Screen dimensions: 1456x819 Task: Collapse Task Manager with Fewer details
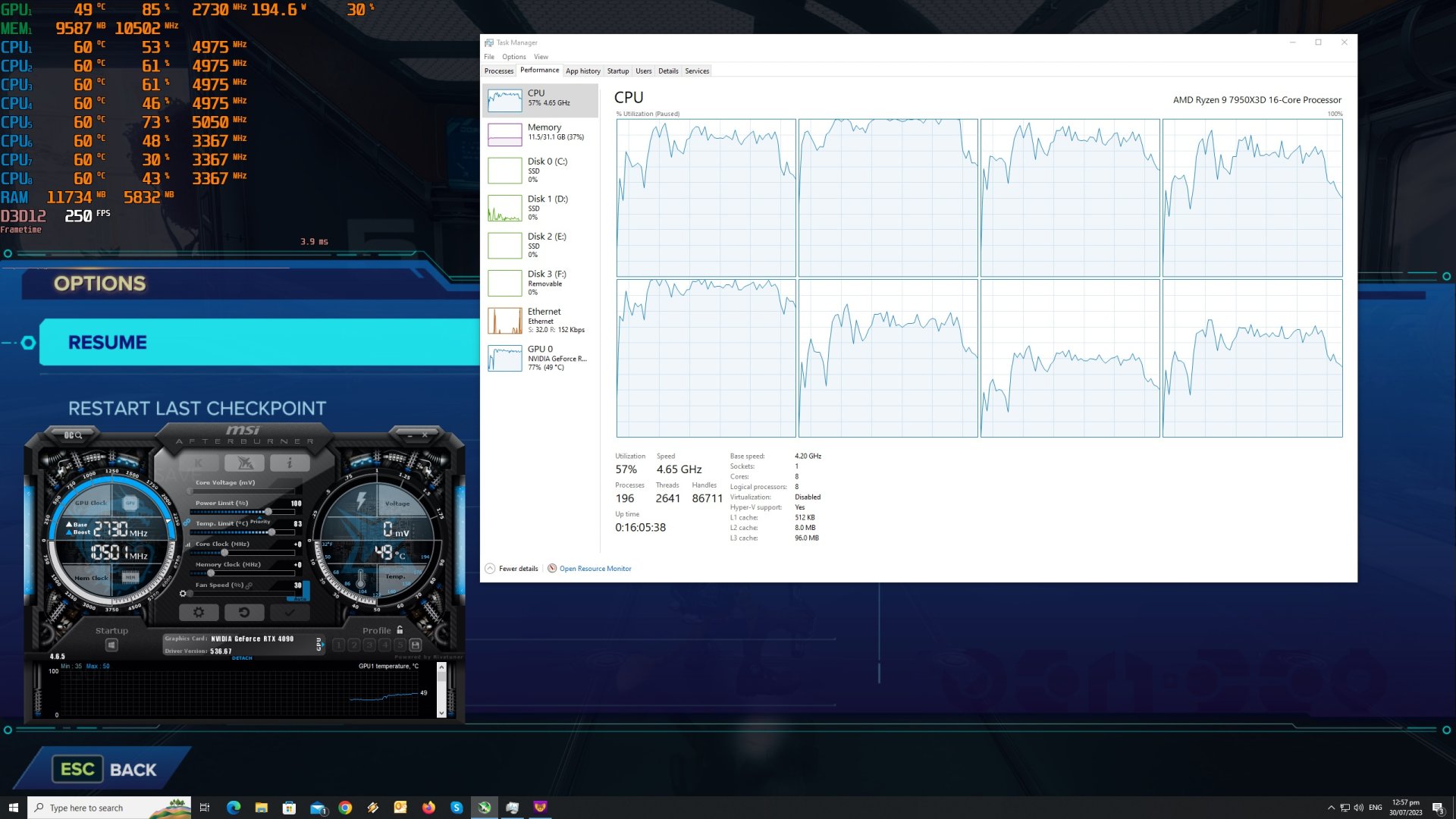point(512,569)
